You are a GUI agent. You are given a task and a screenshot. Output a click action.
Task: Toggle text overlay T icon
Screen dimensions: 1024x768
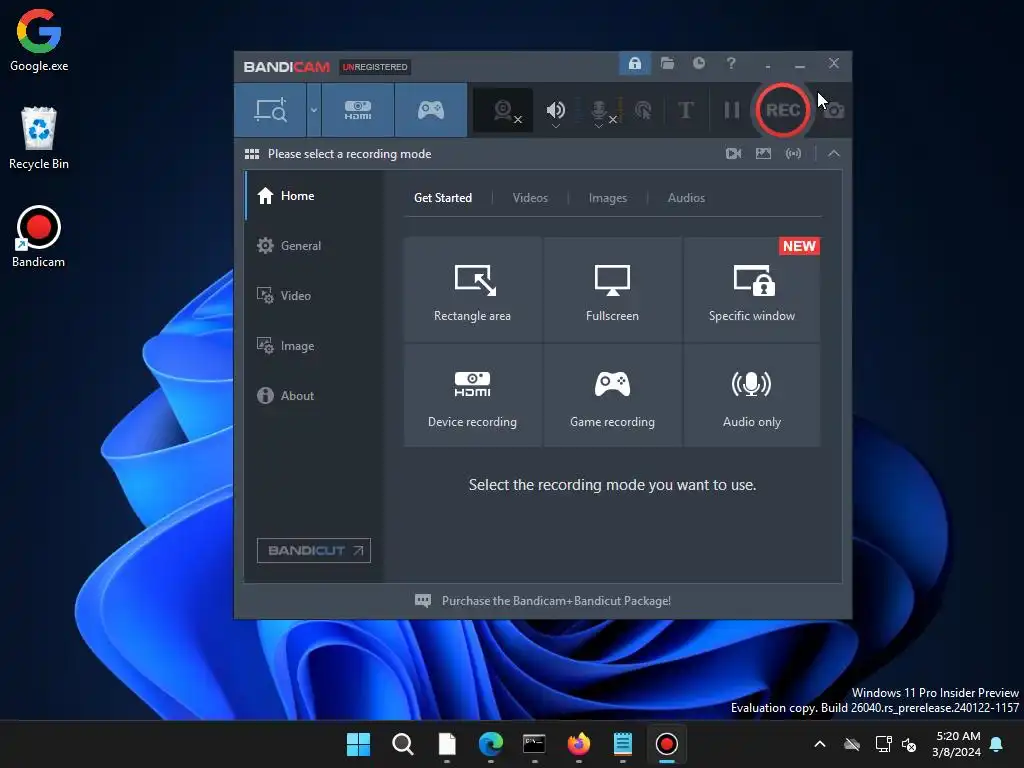point(685,110)
